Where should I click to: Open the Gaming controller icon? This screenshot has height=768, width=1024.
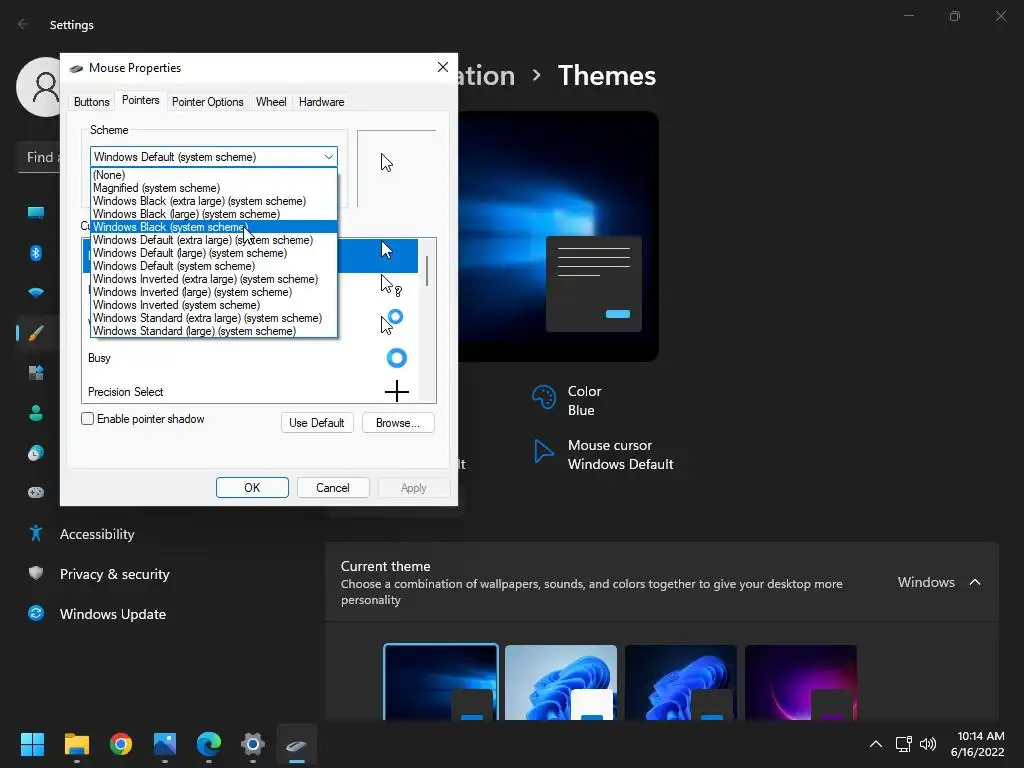tap(36, 492)
